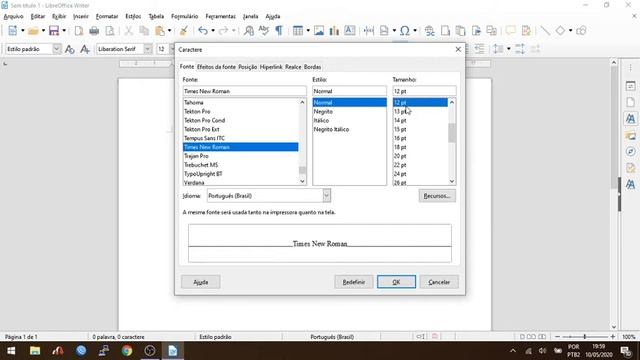Viewport: 640px width, 360px height.
Task: Click the Insert comment icon
Action: click(x=510, y=31)
